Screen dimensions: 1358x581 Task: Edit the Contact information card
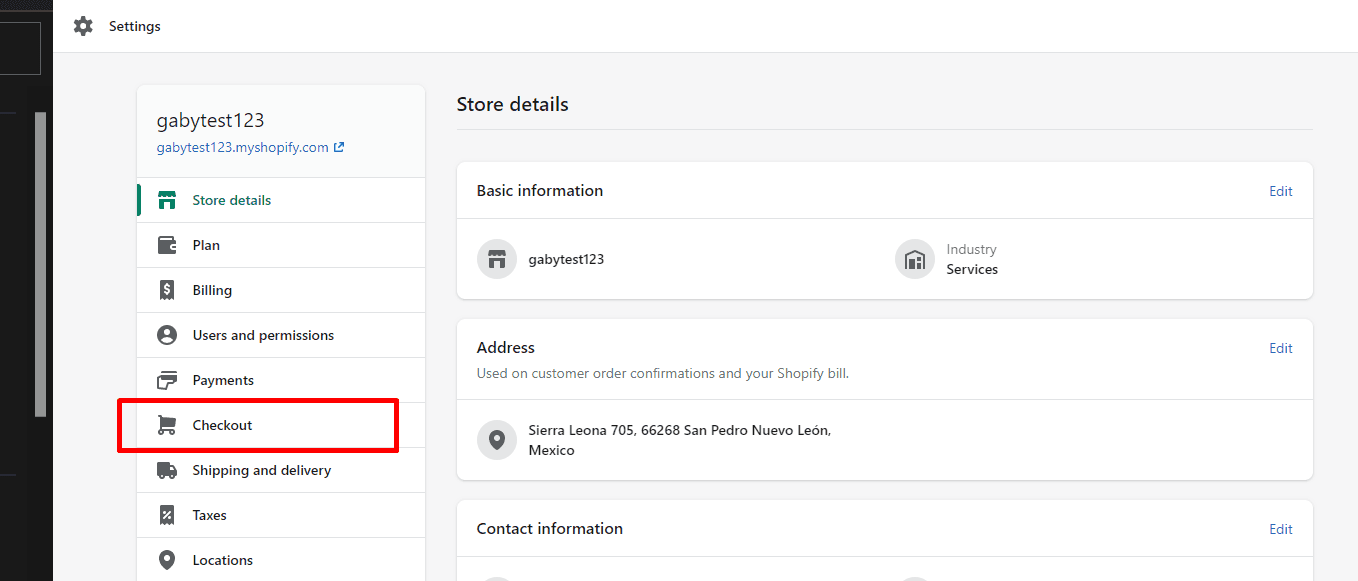1281,529
